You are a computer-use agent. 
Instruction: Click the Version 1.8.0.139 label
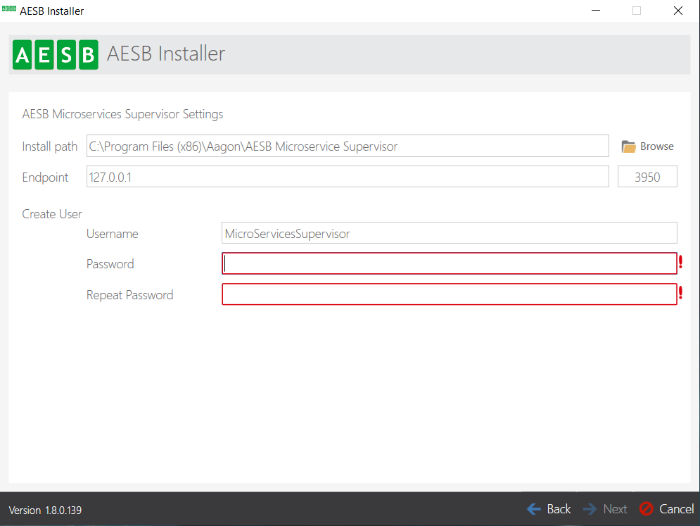coord(45,510)
